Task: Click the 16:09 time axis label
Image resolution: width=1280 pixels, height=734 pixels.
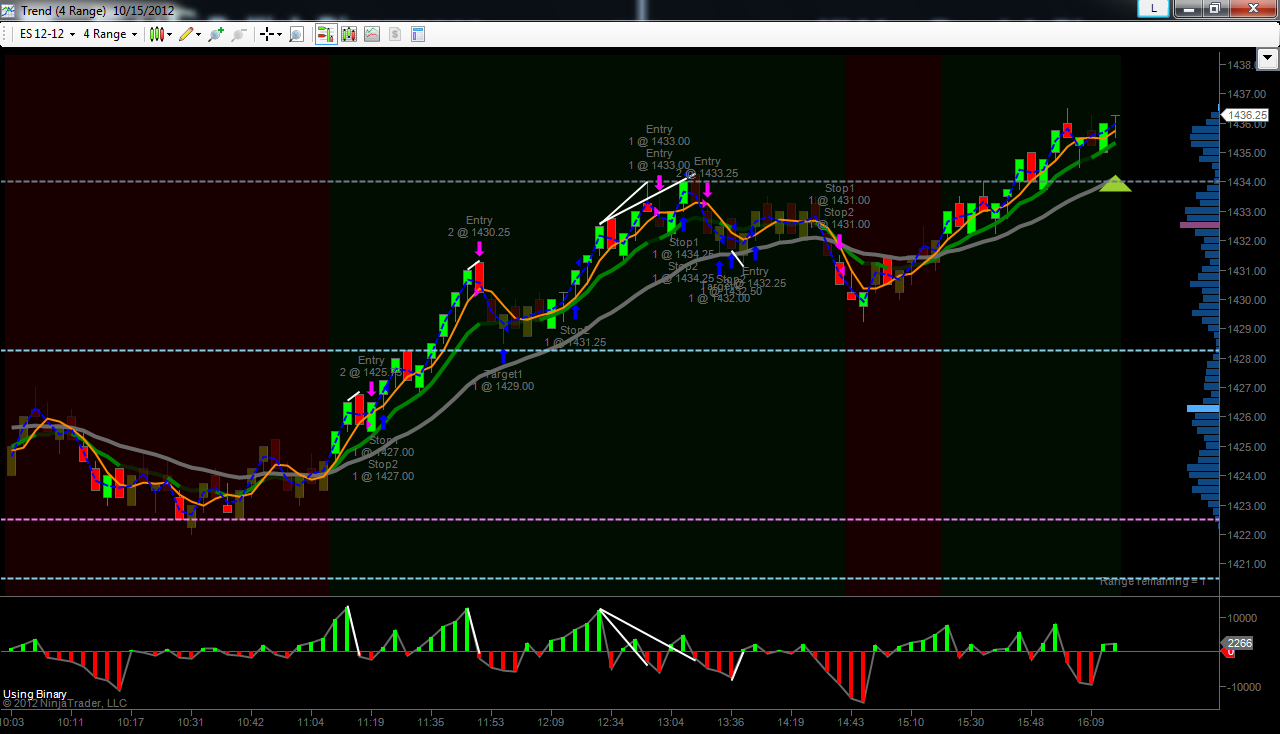Action: tap(1091, 722)
